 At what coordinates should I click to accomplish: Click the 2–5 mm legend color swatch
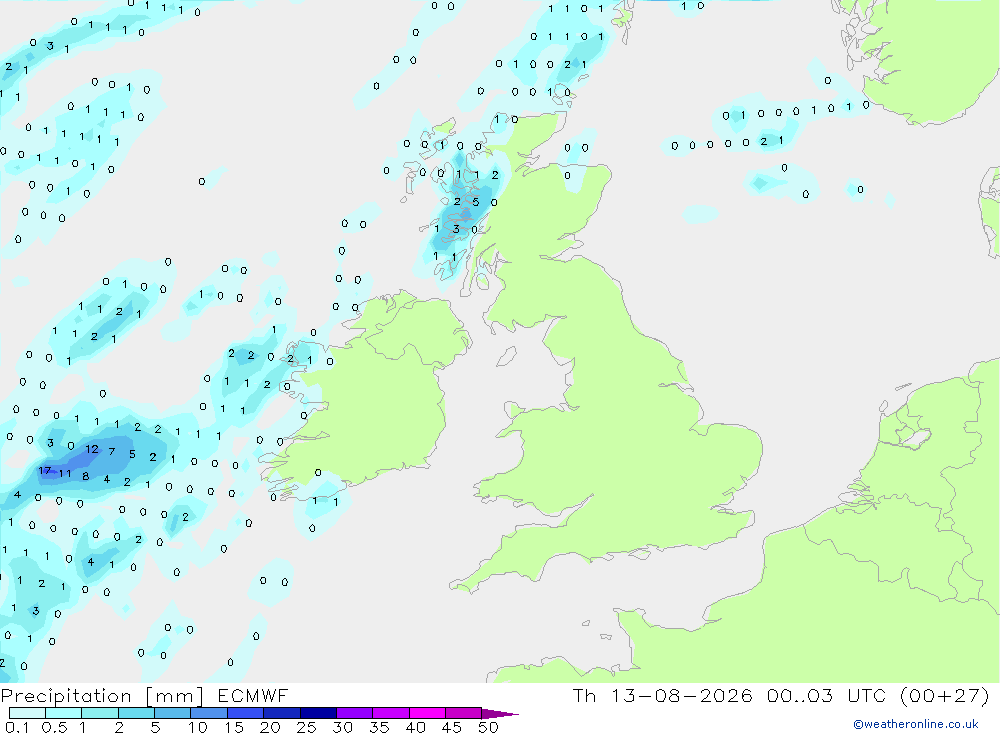coord(136,713)
